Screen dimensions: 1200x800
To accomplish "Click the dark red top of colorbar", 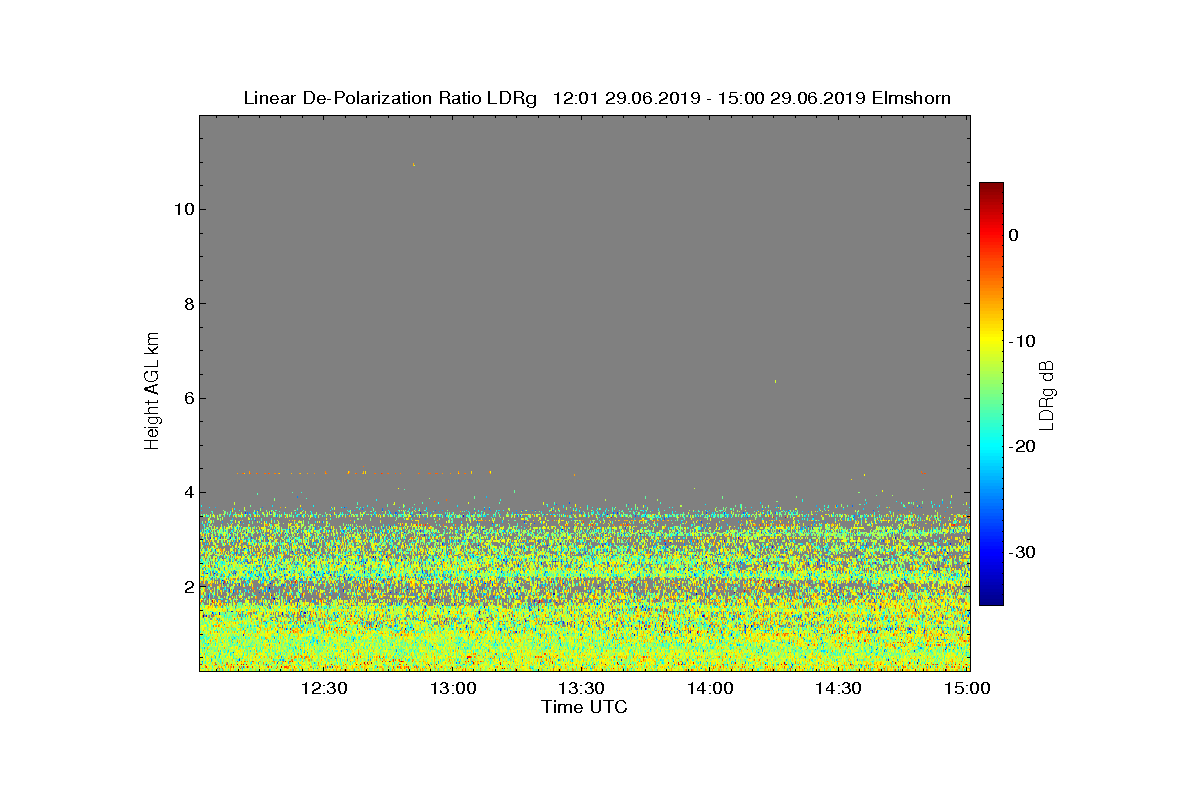I will (x=991, y=189).
